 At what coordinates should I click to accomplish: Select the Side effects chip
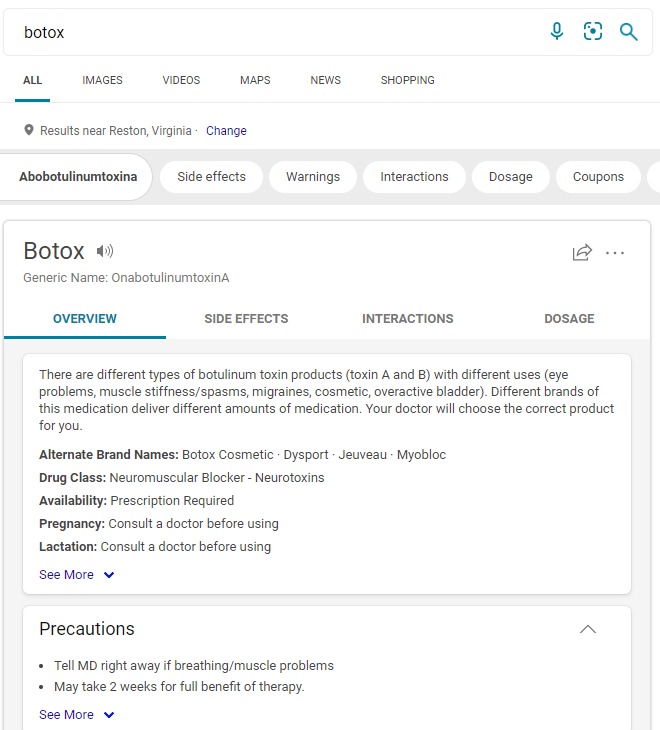[211, 177]
